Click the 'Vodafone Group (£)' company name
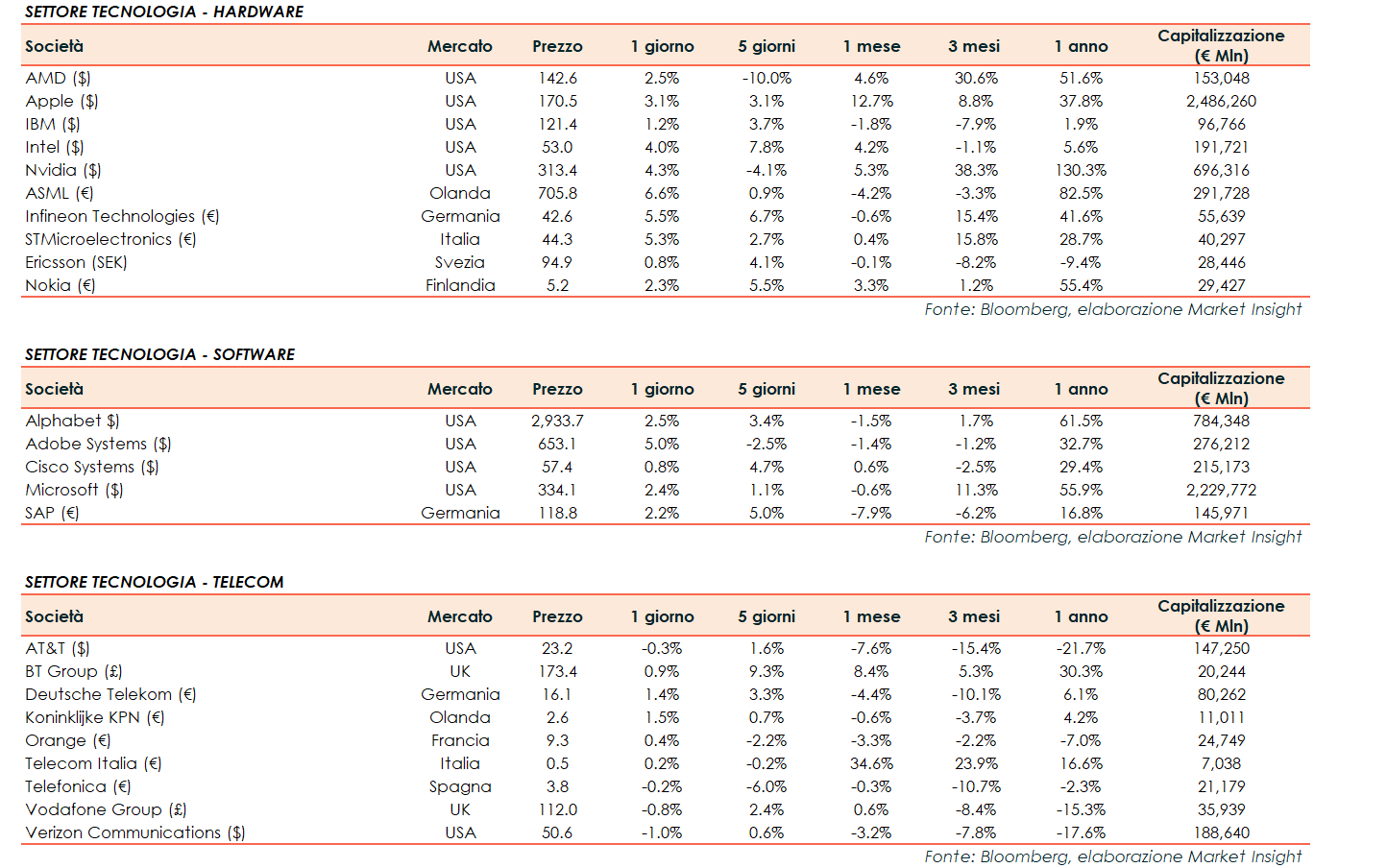Image resolution: width=1387 pixels, height=868 pixels. pyautogui.click(x=106, y=809)
